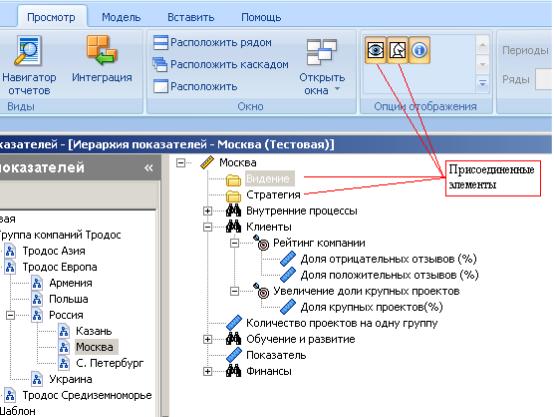Screen dimensions: 554x417
Task: Expand the Финансы node
Action: point(207,371)
